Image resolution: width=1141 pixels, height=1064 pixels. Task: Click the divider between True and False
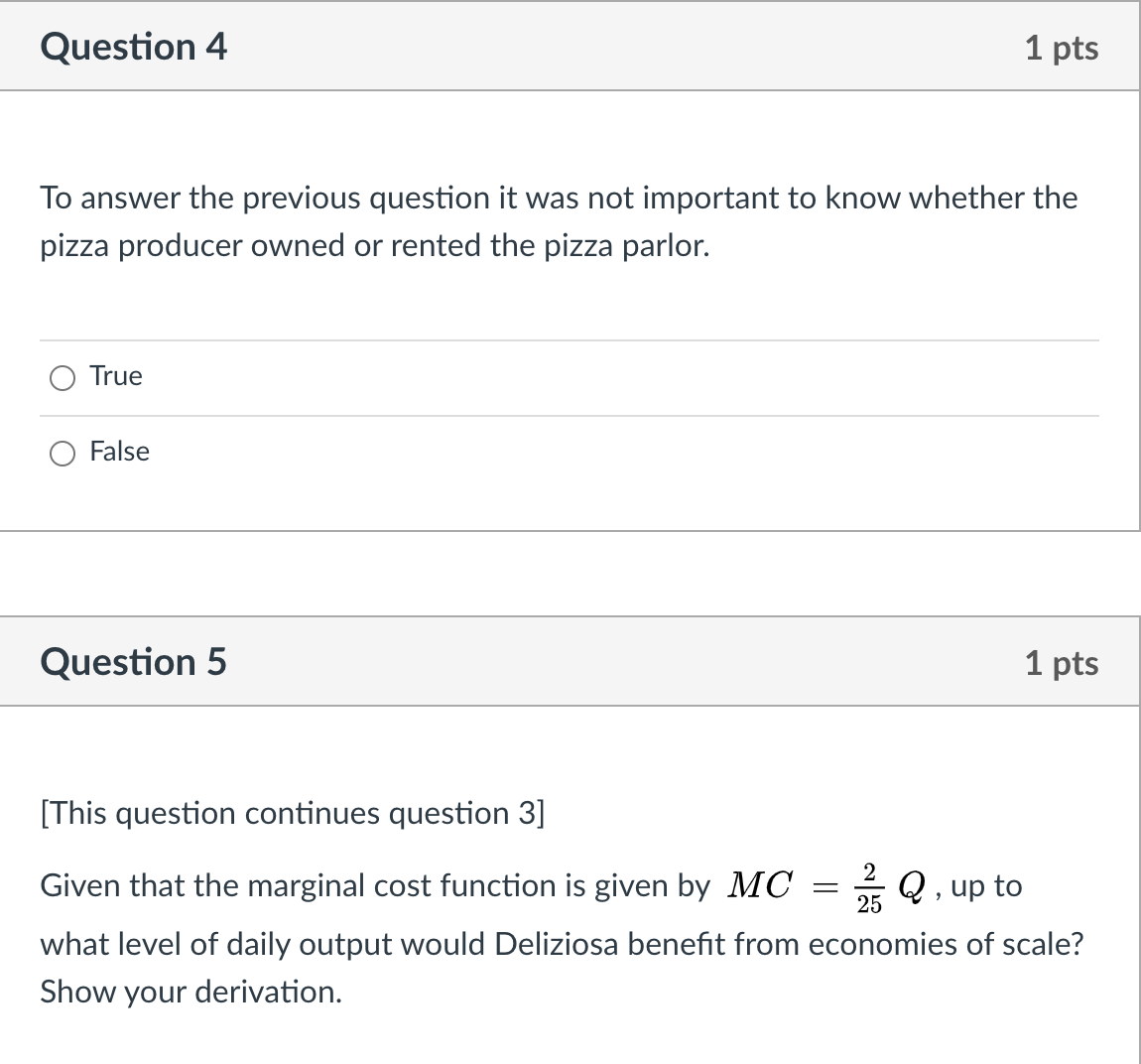point(570,415)
